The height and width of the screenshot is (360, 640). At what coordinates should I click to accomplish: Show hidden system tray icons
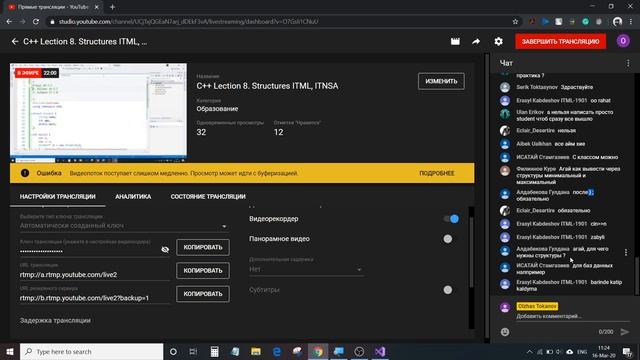[x=529, y=351]
